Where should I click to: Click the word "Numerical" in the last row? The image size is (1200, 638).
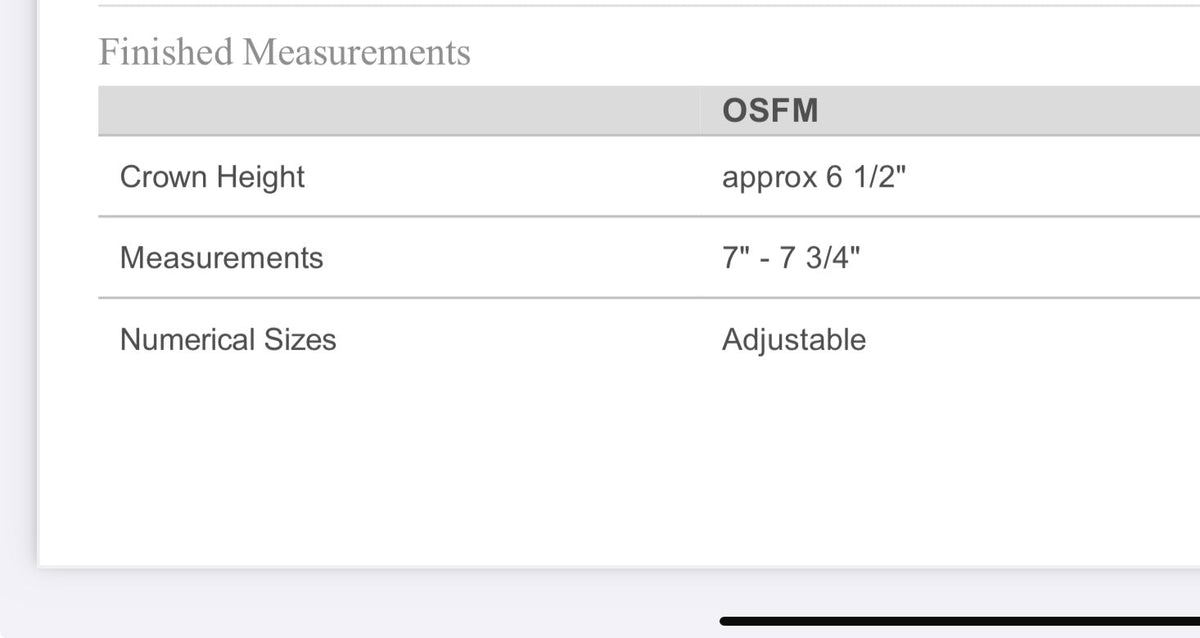[187, 340]
